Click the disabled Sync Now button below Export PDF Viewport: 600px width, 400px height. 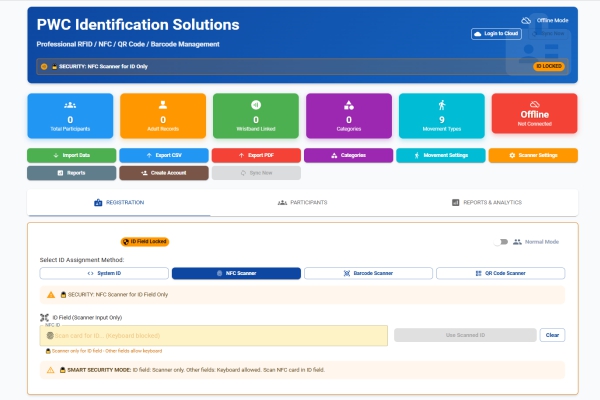[x=256, y=173]
